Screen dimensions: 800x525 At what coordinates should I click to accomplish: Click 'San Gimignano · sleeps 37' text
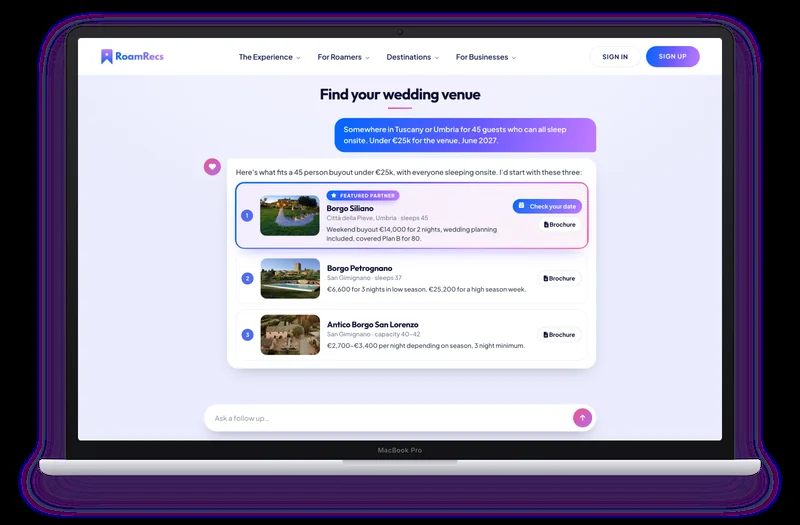[364, 278]
